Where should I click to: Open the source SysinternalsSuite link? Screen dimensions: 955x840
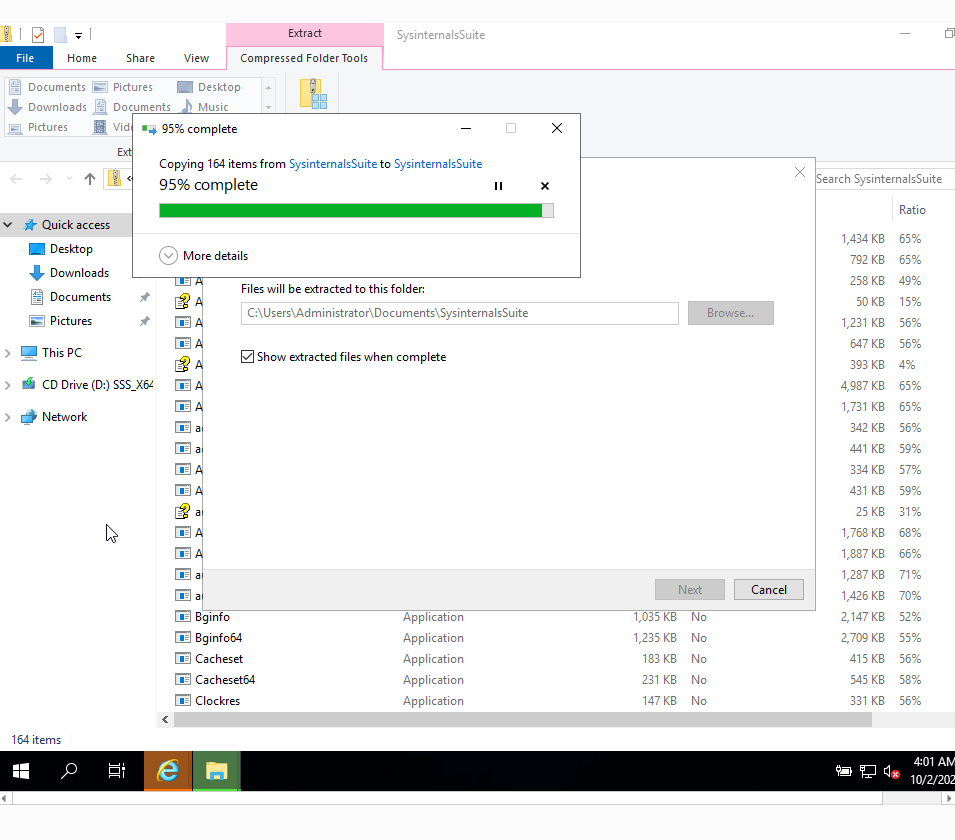(333, 164)
